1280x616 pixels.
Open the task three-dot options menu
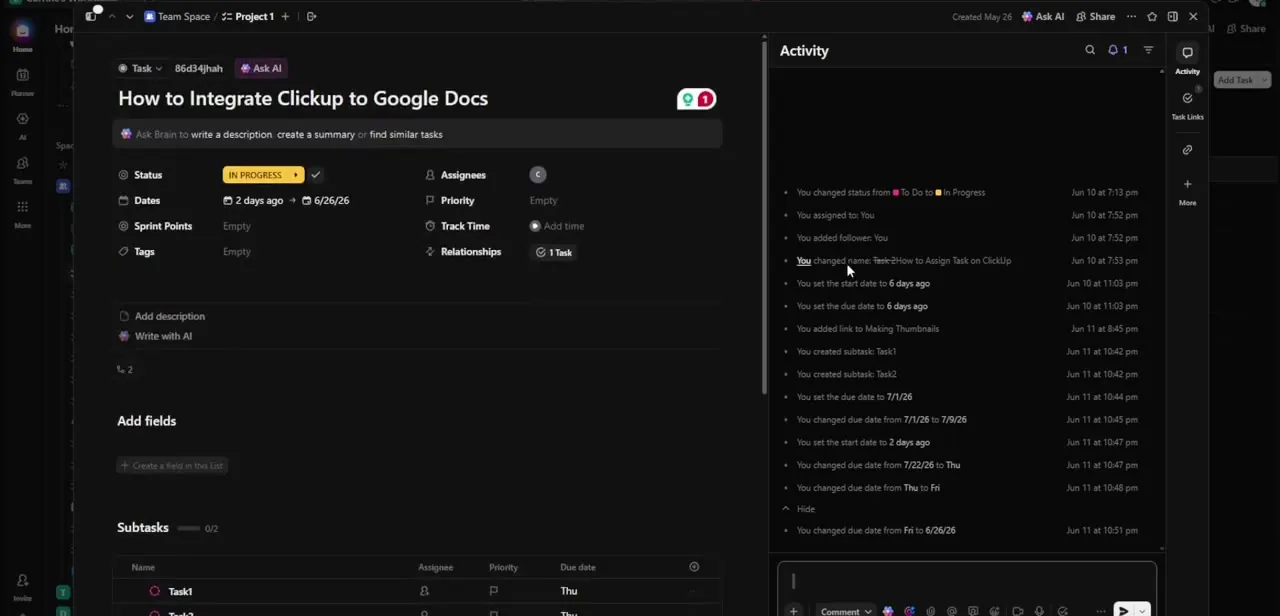point(1131,16)
